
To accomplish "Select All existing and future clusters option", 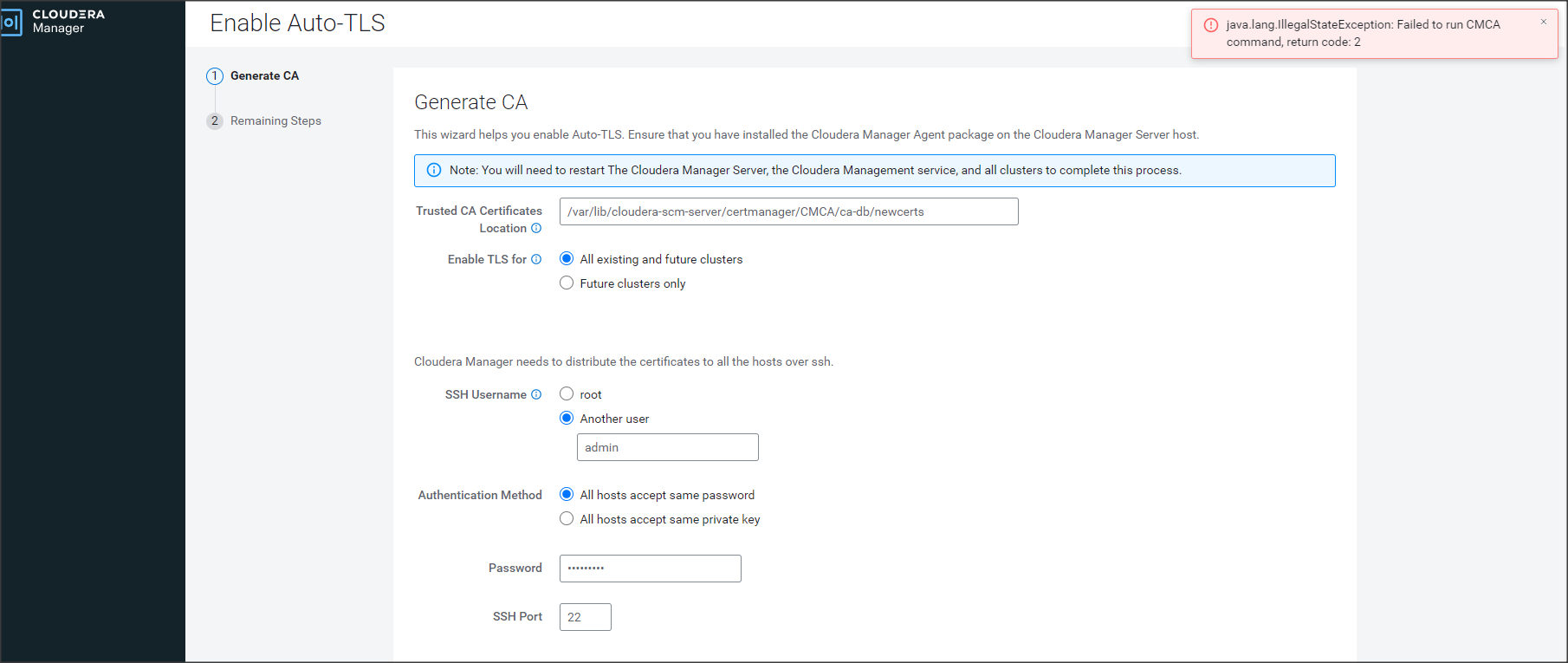I will [567, 258].
